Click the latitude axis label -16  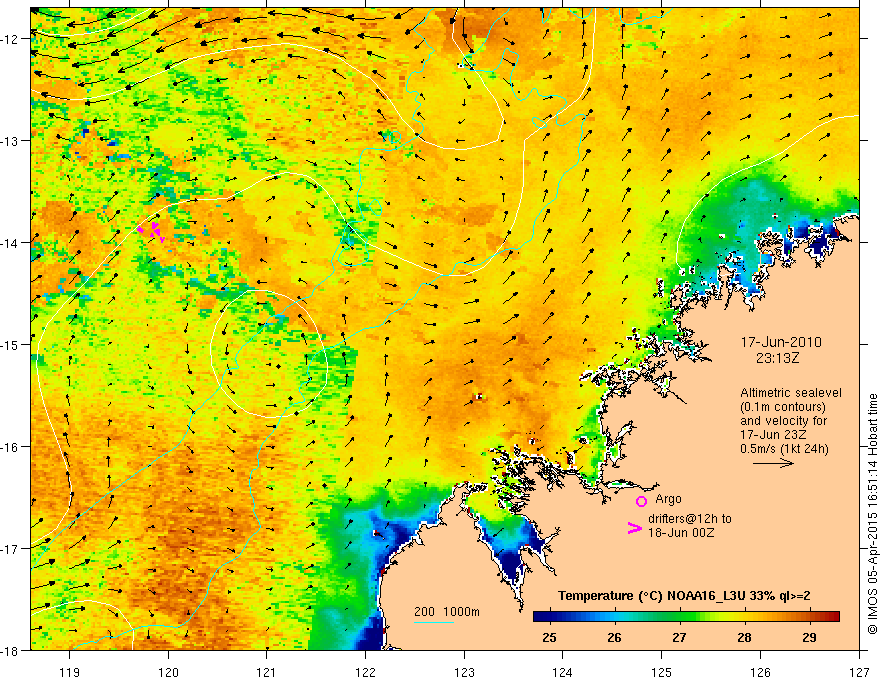coord(11,447)
